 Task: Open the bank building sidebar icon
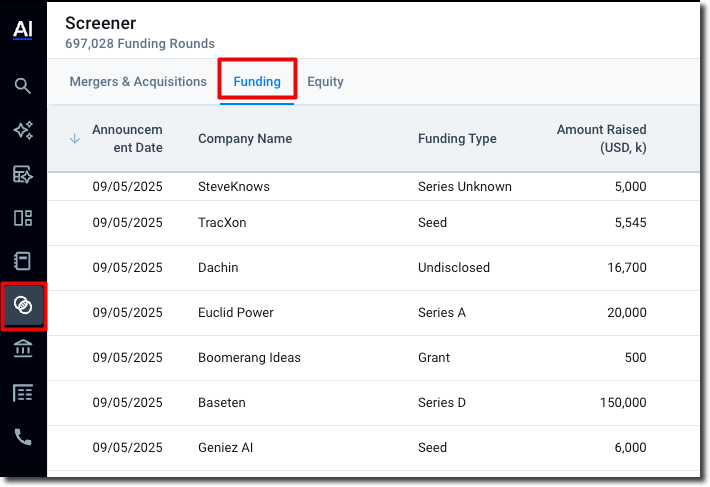[x=23, y=348]
